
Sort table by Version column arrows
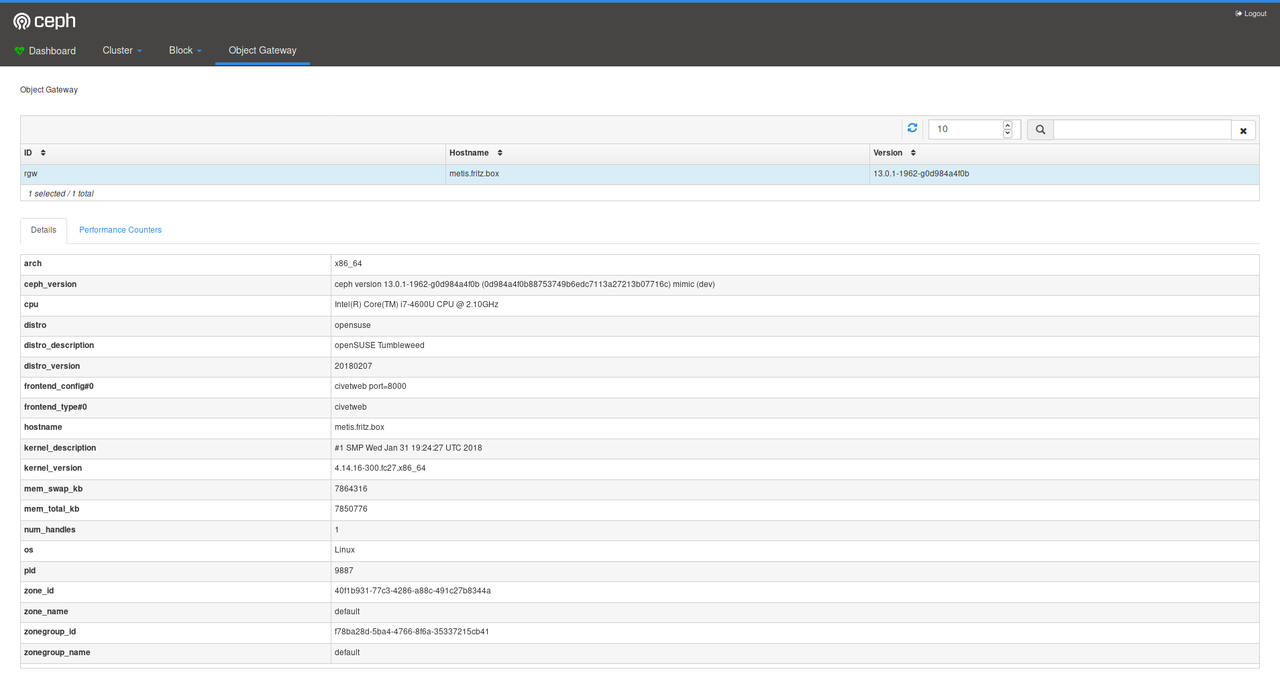tap(913, 153)
